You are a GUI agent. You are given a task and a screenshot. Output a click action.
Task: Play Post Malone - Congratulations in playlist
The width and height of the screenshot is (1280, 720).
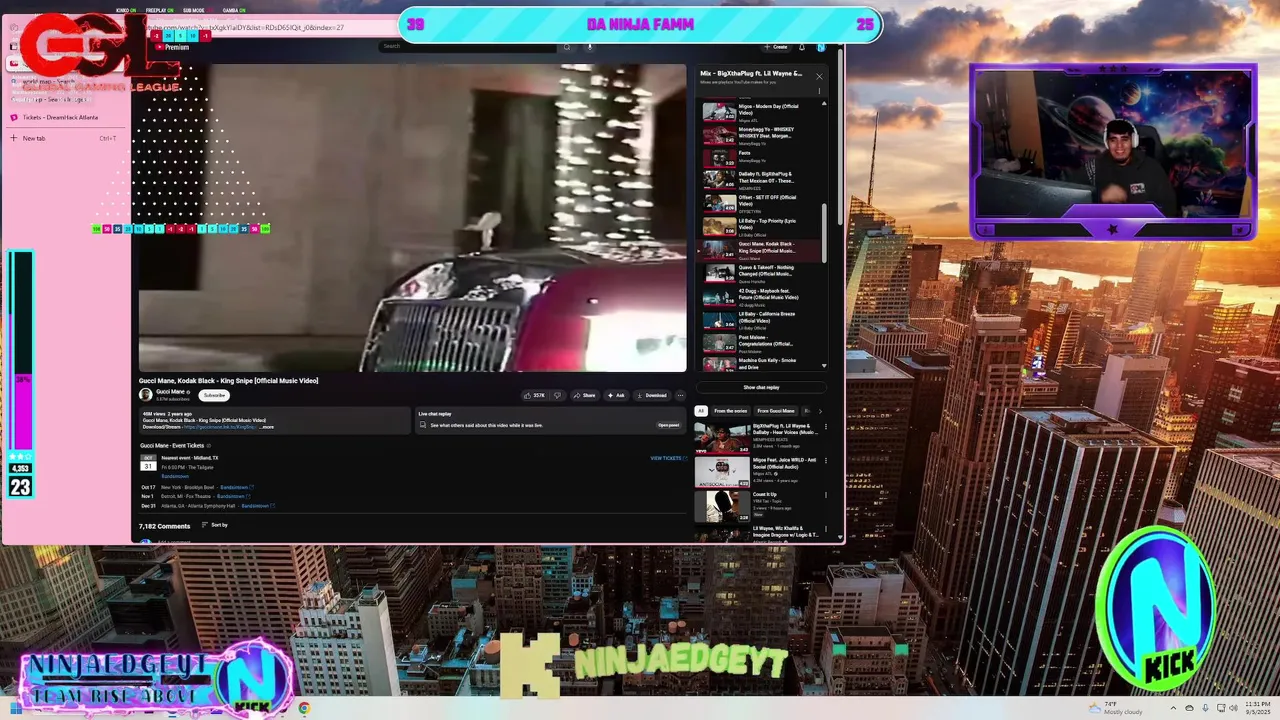click(x=761, y=343)
